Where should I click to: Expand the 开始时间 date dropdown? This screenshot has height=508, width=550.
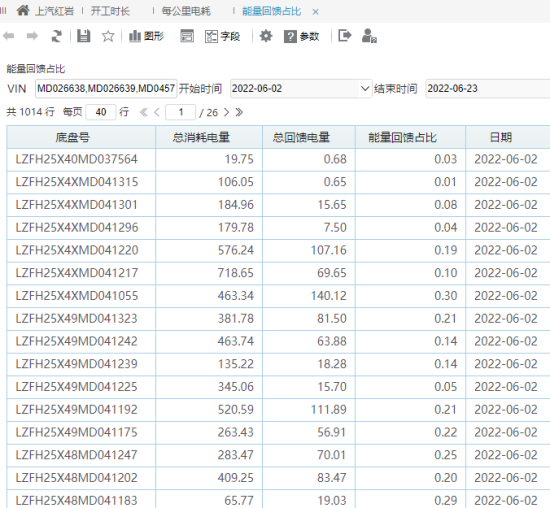(365, 88)
